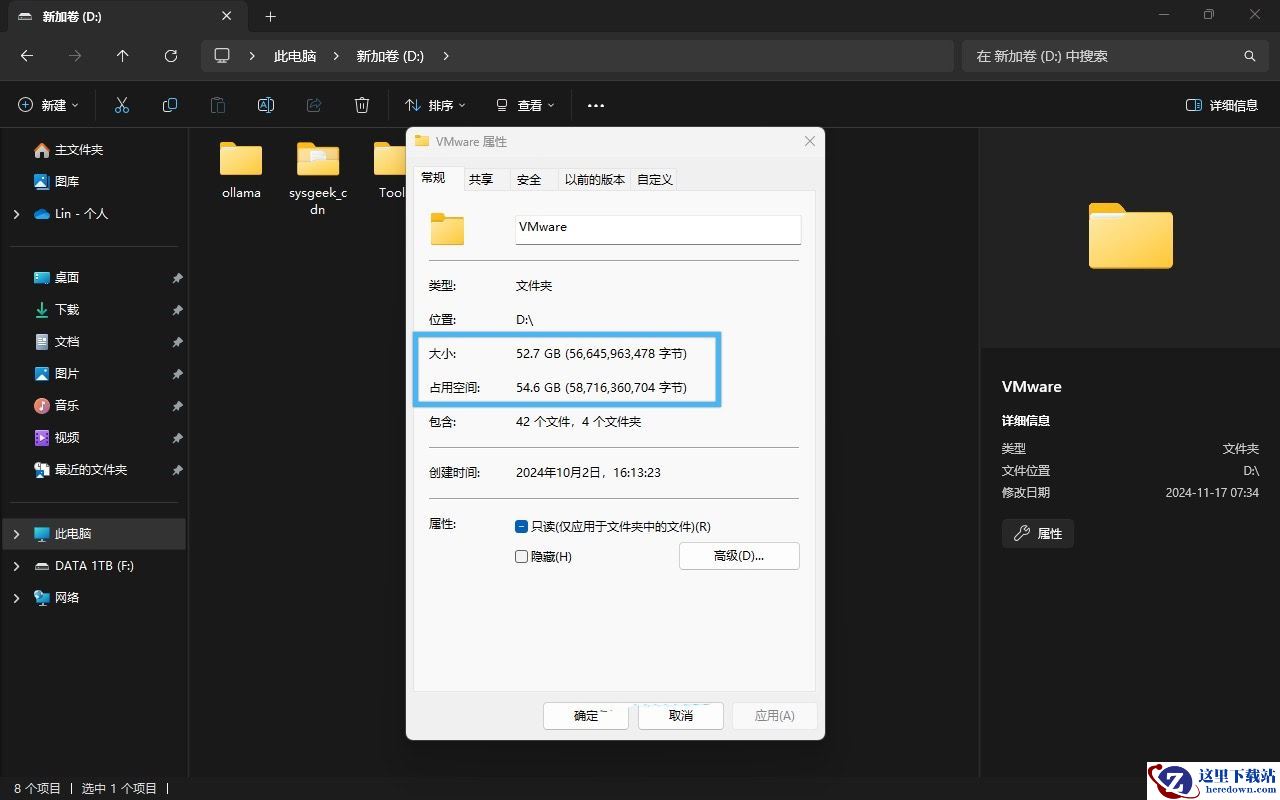Click the Cancel (取消) button

point(681,716)
